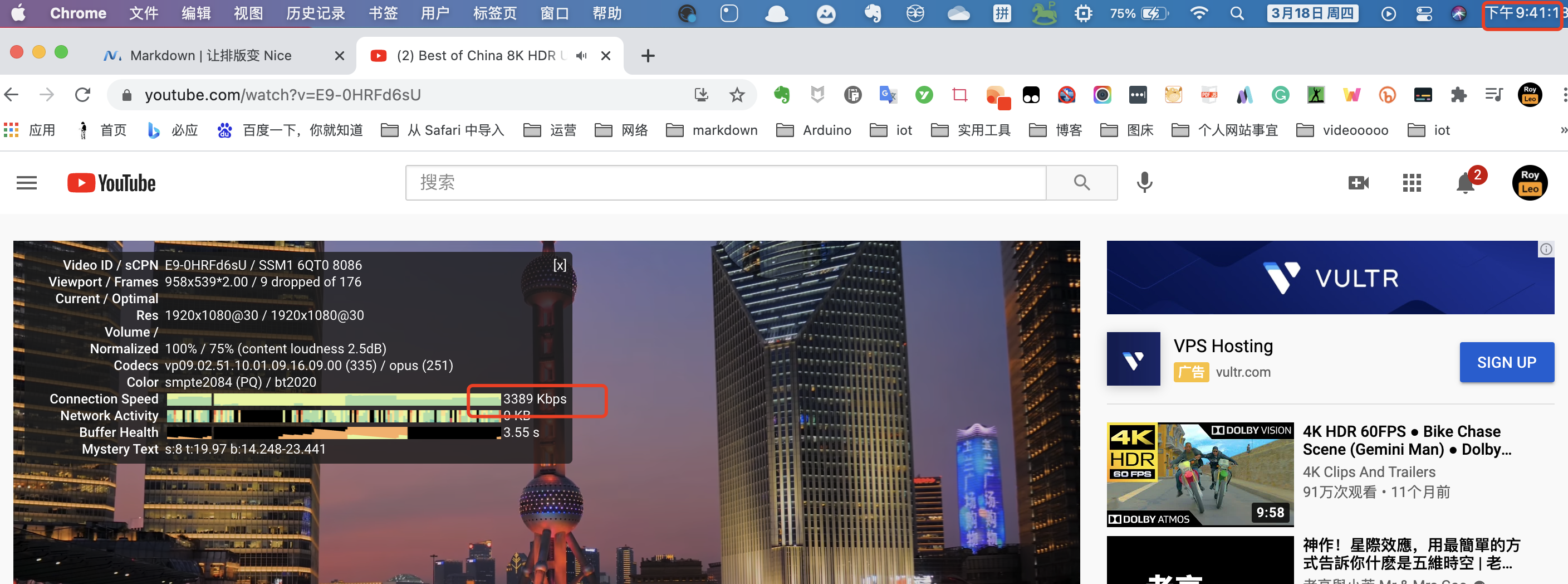
Task: Open the Evernote elephant extension
Action: [782, 95]
